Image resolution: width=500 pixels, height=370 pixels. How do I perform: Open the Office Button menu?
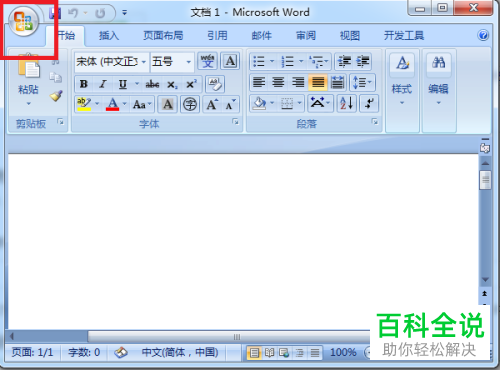23,22
